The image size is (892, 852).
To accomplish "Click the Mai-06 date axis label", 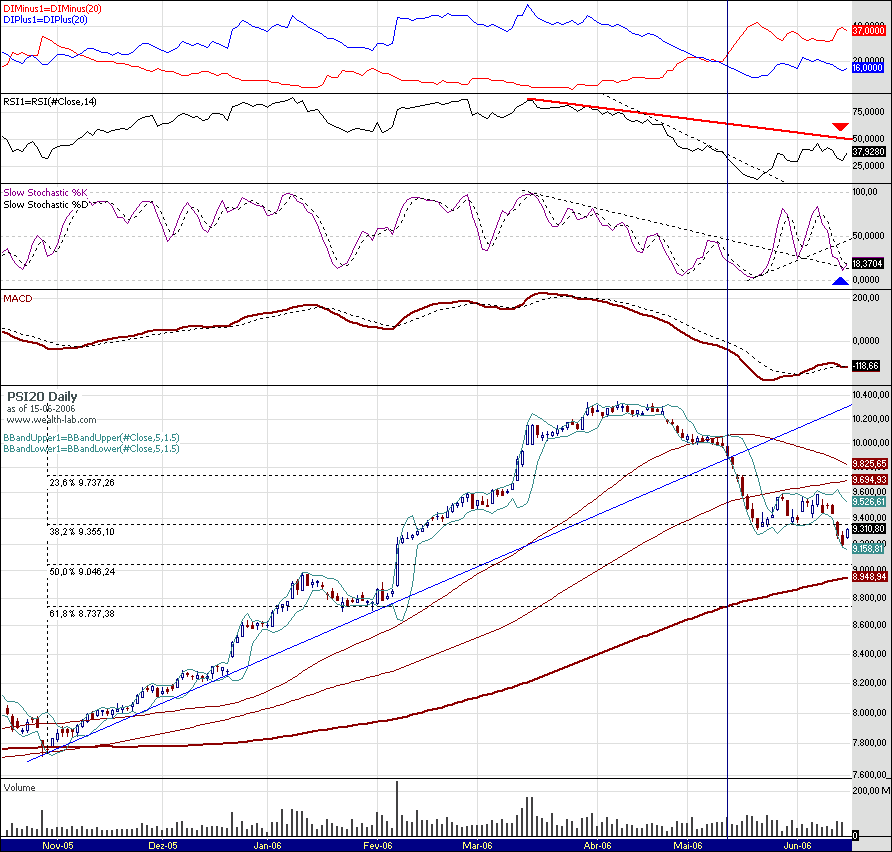I will [688, 846].
